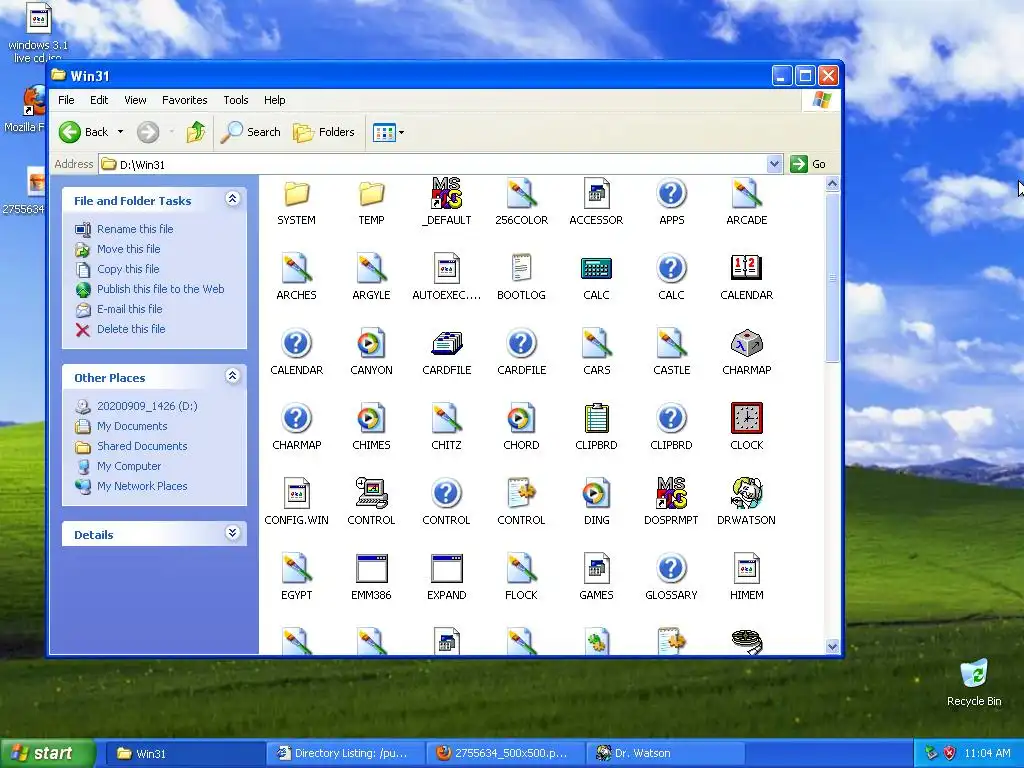This screenshot has height=768, width=1024.
Task: Switch to Dr. Watson taskbar button
Action: pos(663,754)
